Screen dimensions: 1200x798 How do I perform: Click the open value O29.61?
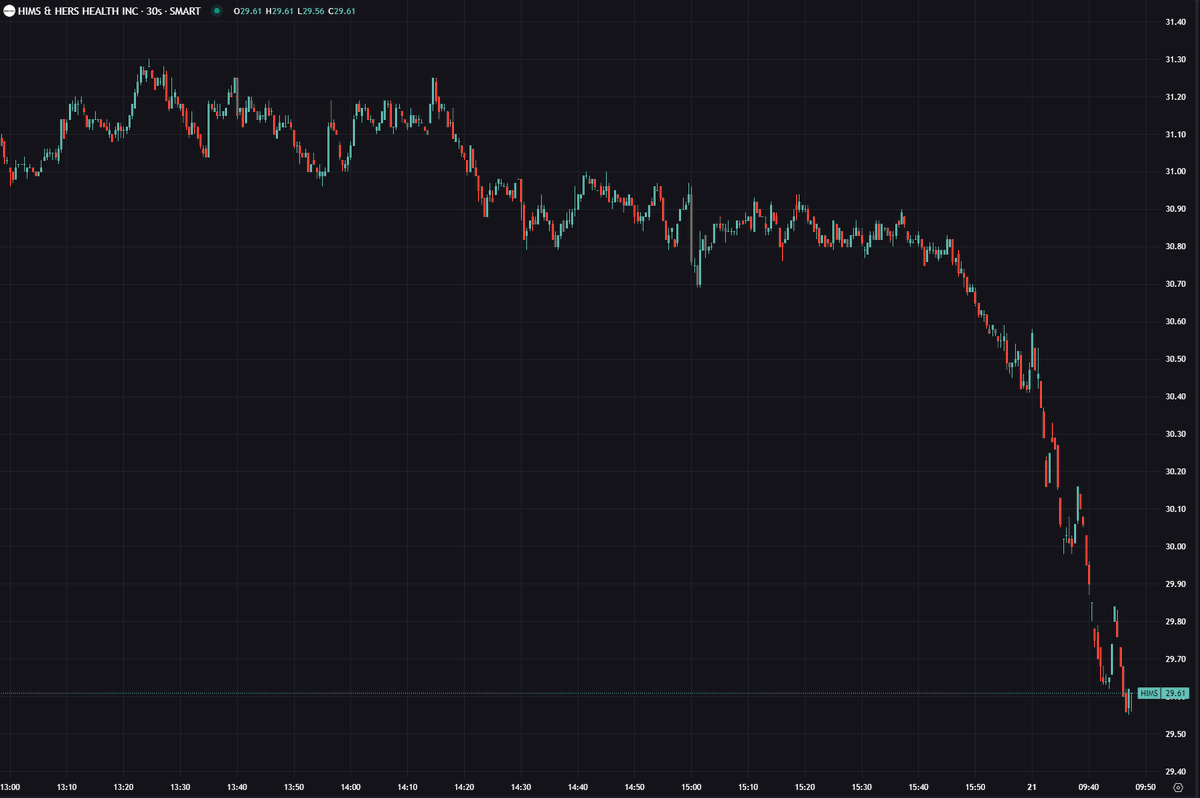coord(248,10)
